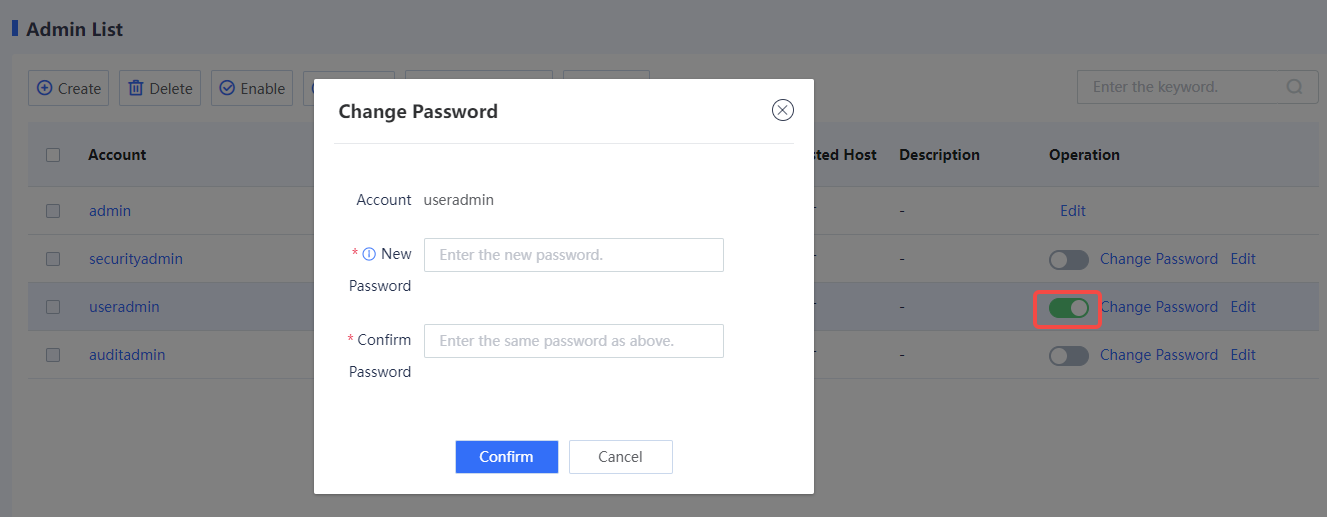Image resolution: width=1327 pixels, height=517 pixels.
Task: Toggle the useradmin enable switch
Action: 1068,307
